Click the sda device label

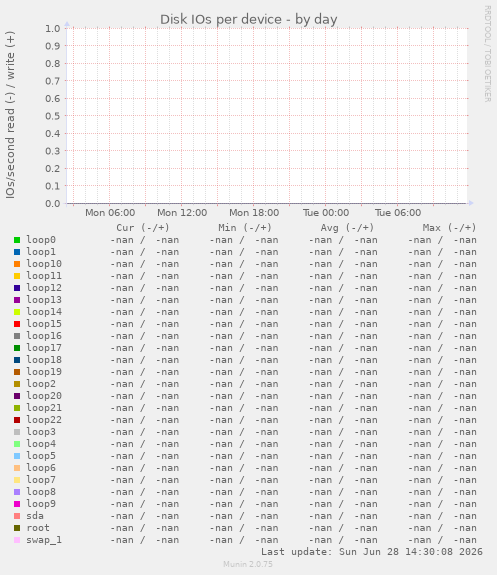pyautogui.click(x=35, y=516)
